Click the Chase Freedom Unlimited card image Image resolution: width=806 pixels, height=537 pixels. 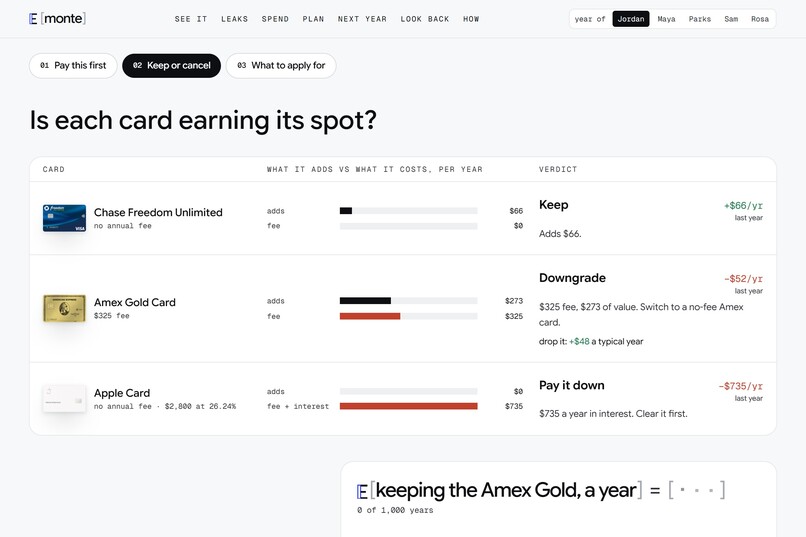[x=64, y=218]
